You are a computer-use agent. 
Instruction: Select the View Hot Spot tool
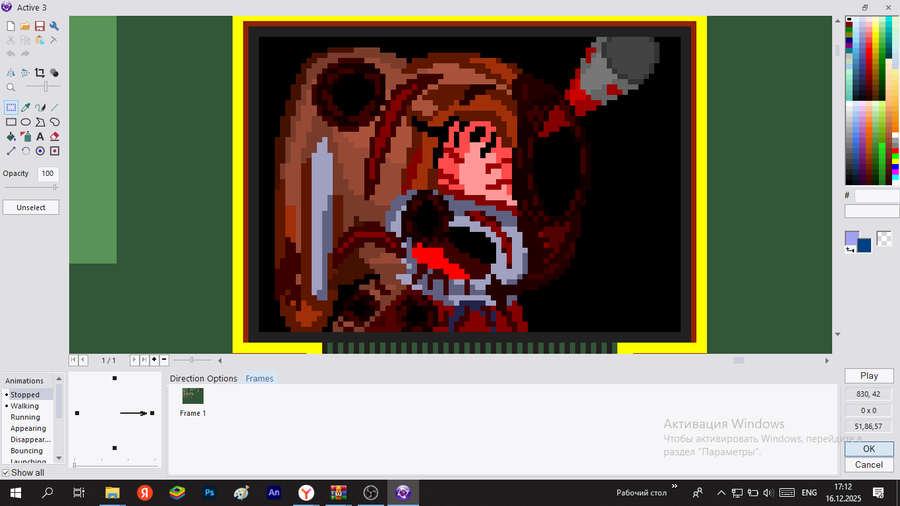coord(40,151)
